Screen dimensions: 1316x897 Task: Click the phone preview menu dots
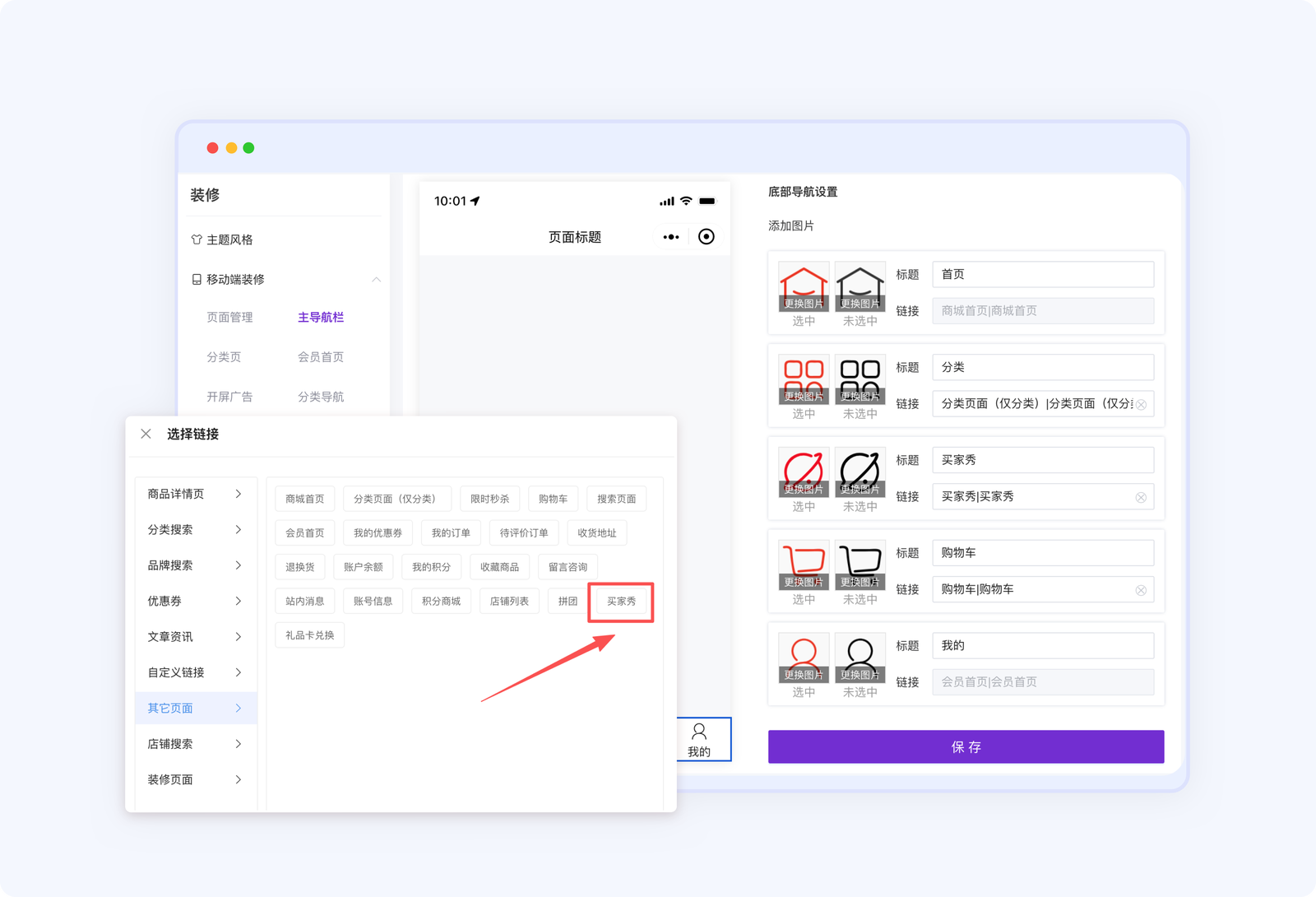671,237
